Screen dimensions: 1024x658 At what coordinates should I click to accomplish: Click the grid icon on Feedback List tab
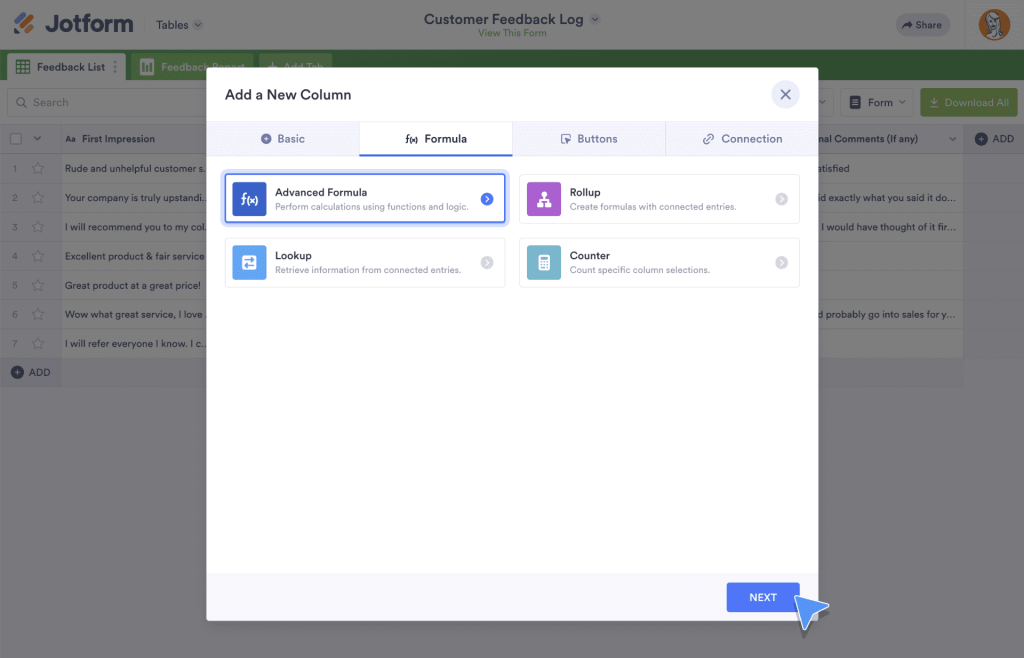(22, 66)
